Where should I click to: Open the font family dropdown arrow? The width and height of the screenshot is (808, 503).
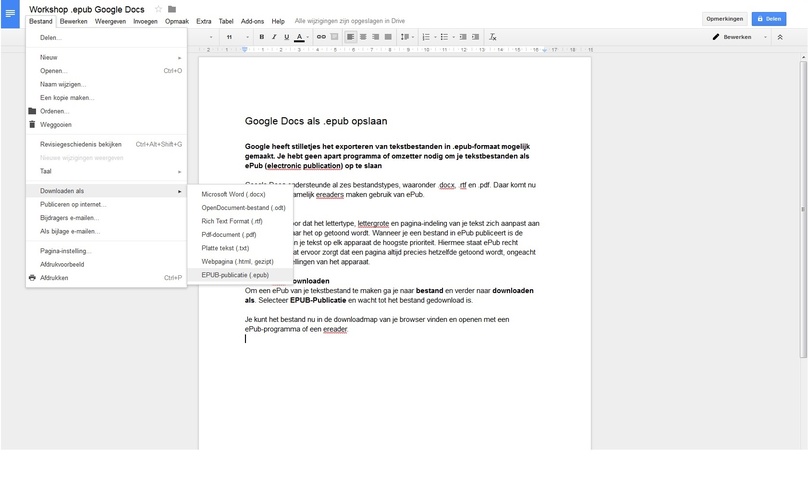pos(211,37)
